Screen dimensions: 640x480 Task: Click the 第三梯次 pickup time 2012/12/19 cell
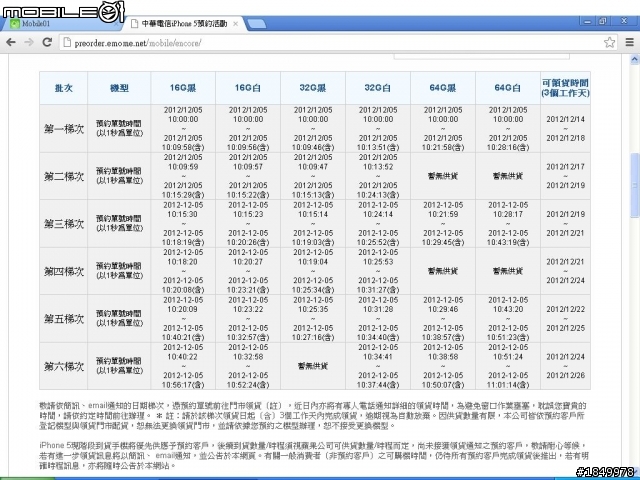[565, 223]
